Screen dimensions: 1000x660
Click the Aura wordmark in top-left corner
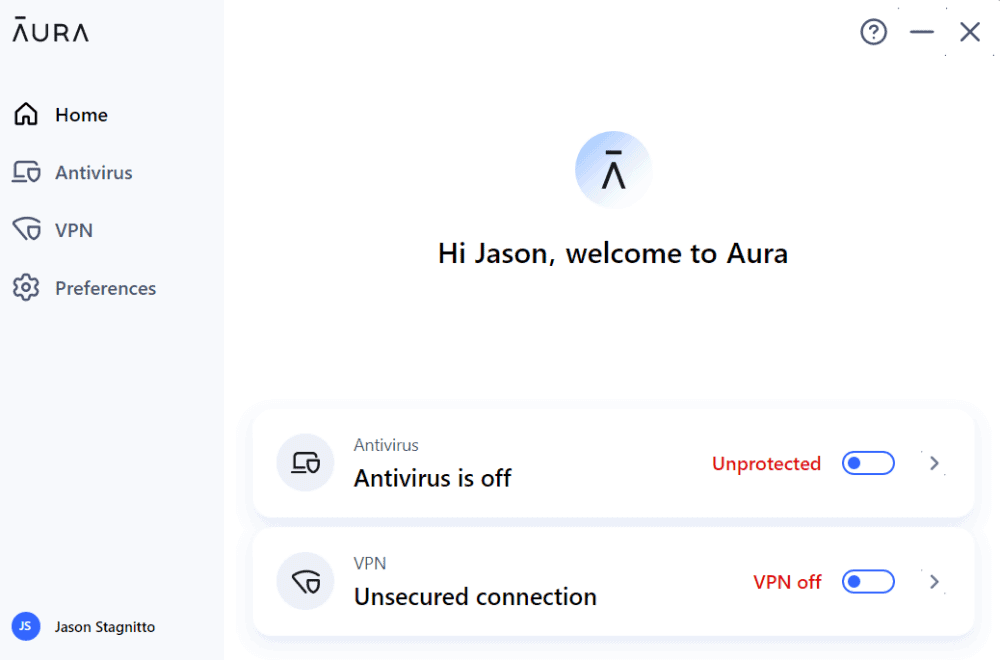pyautogui.click(x=51, y=31)
